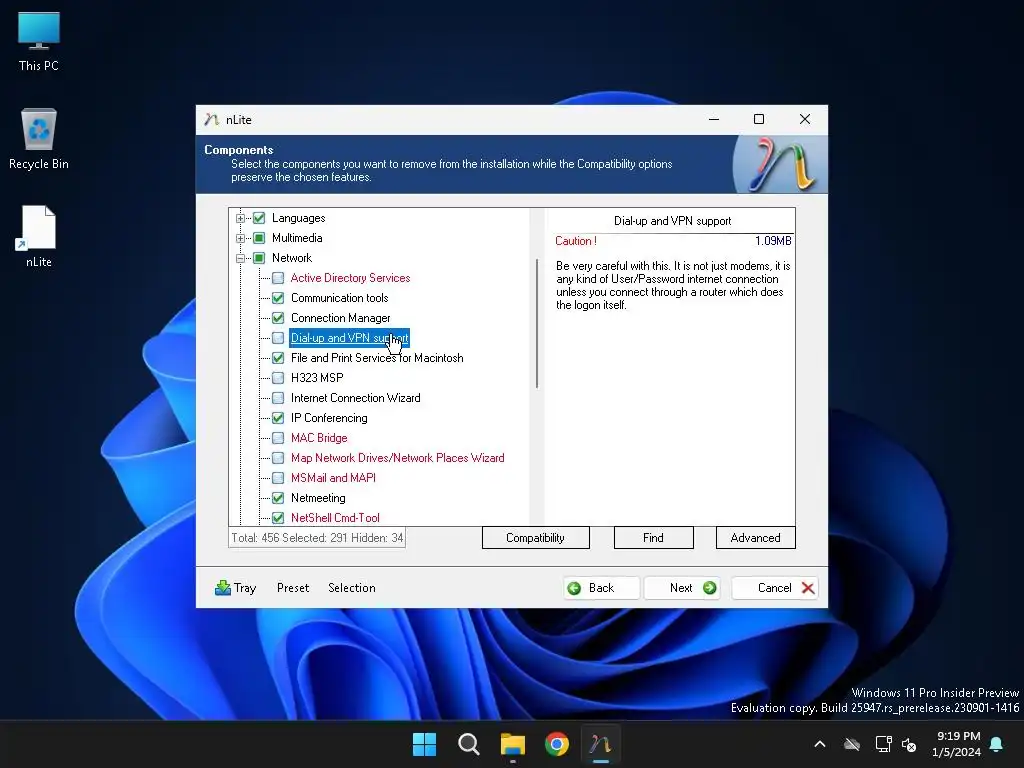Image resolution: width=1024 pixels, height=768 pixels.
Task: Select MSMail and MAPI label
Action: [x=333, y=478]
